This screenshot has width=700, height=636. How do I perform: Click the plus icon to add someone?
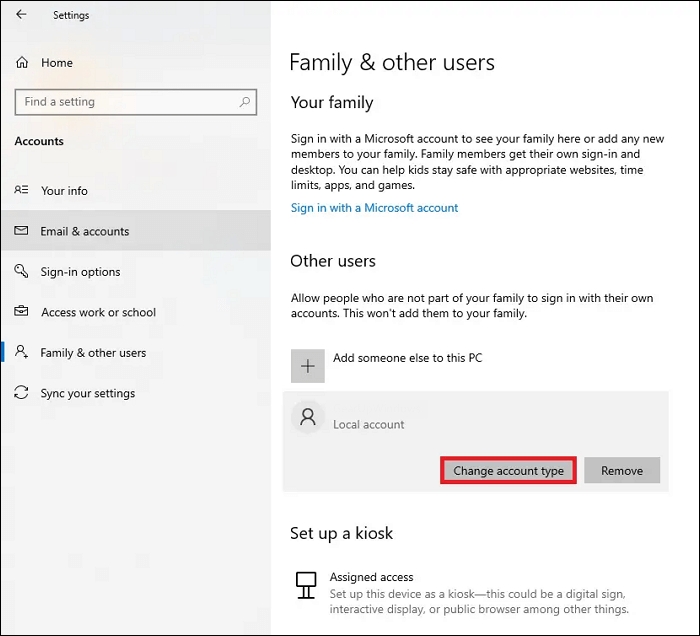point(308,366)
